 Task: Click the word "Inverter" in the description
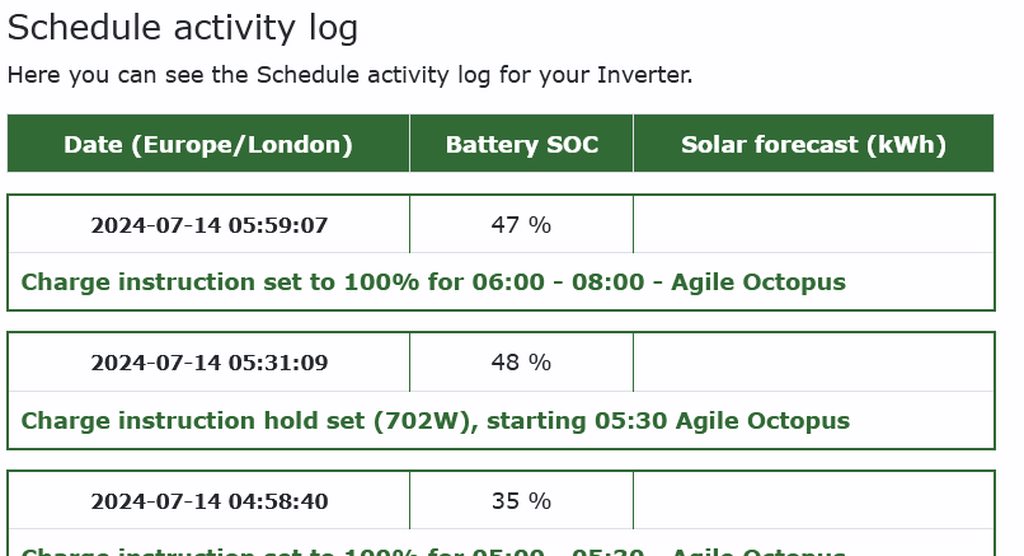[x=644, y=75]
